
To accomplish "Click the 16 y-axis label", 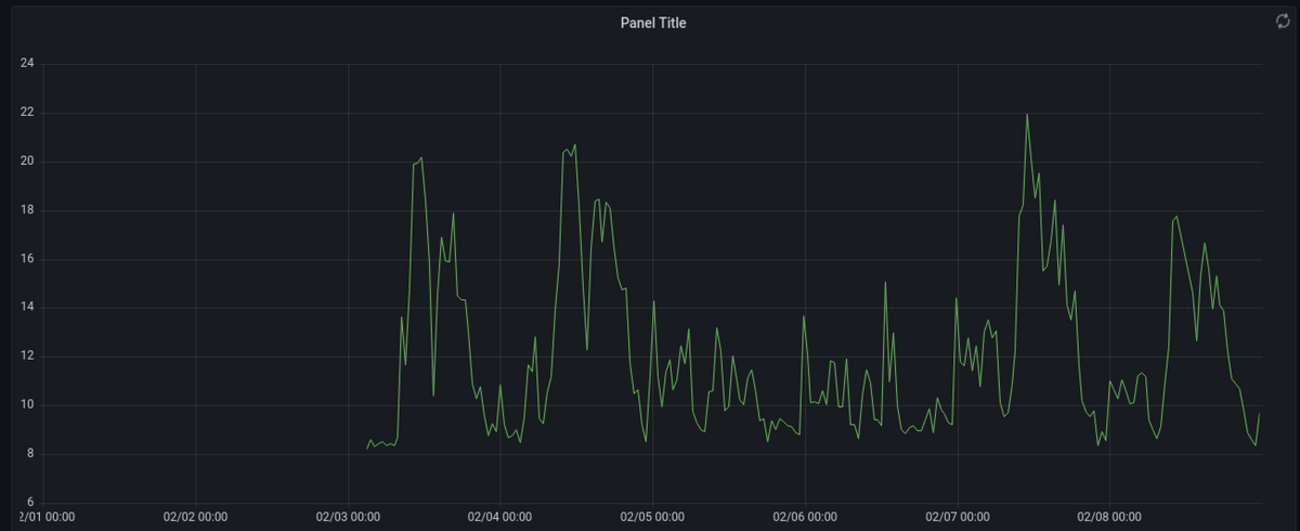I will [27, 259].
